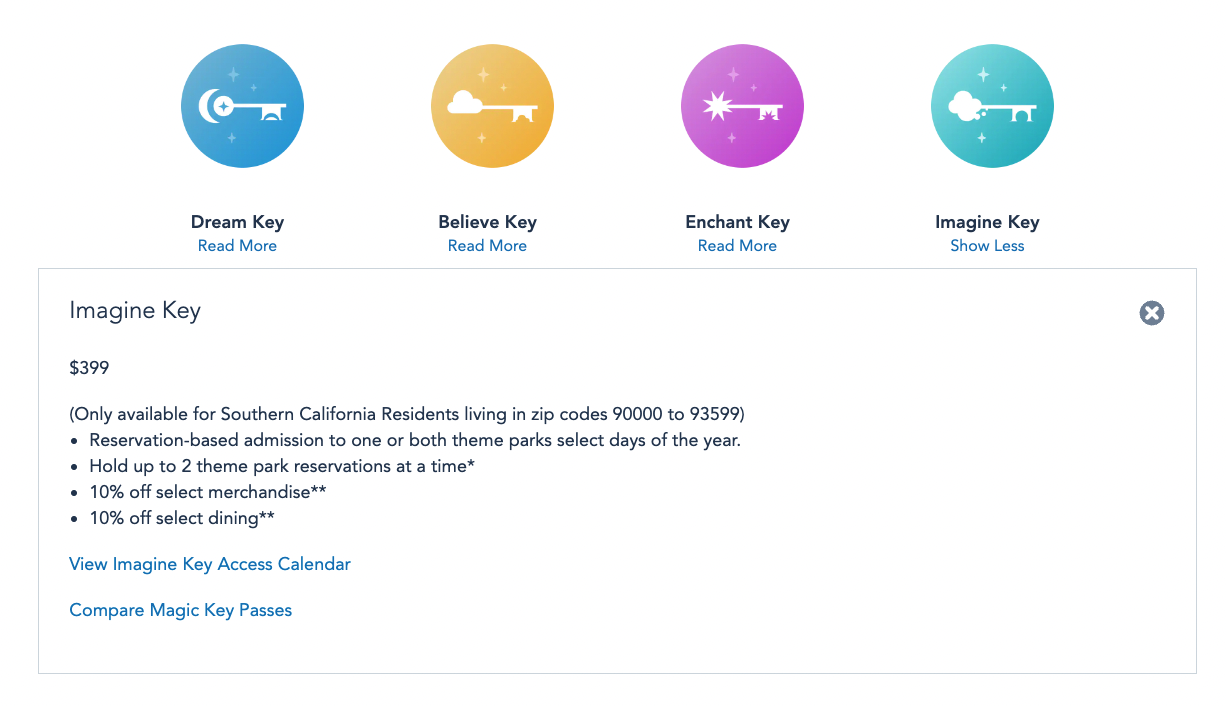Expand Read More under Enchant Key

pos(737,246)
